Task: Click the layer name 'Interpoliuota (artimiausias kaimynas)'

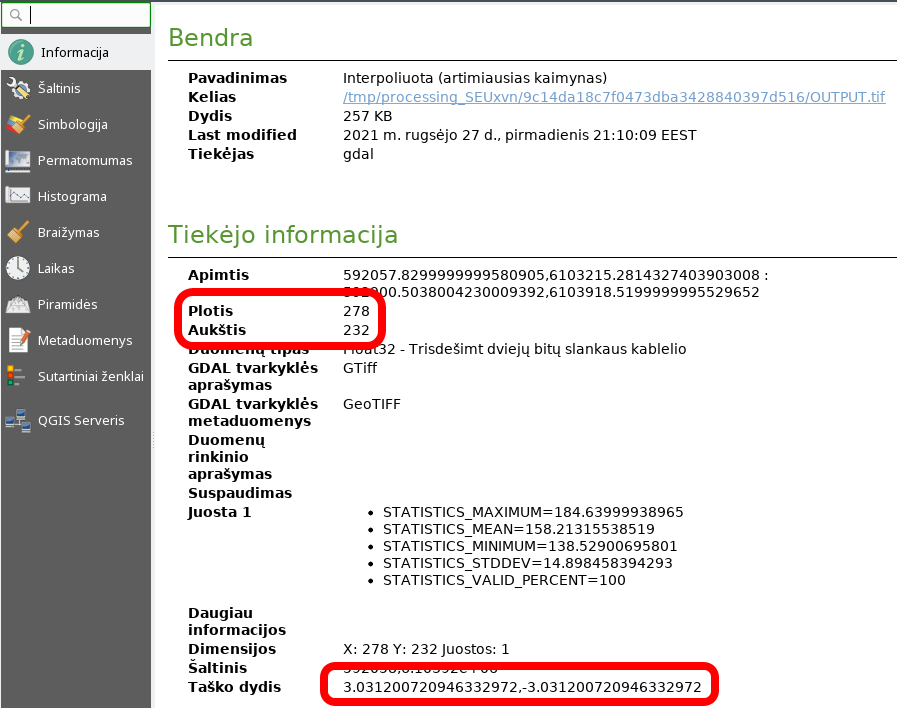Action: [x=475, y=78]
